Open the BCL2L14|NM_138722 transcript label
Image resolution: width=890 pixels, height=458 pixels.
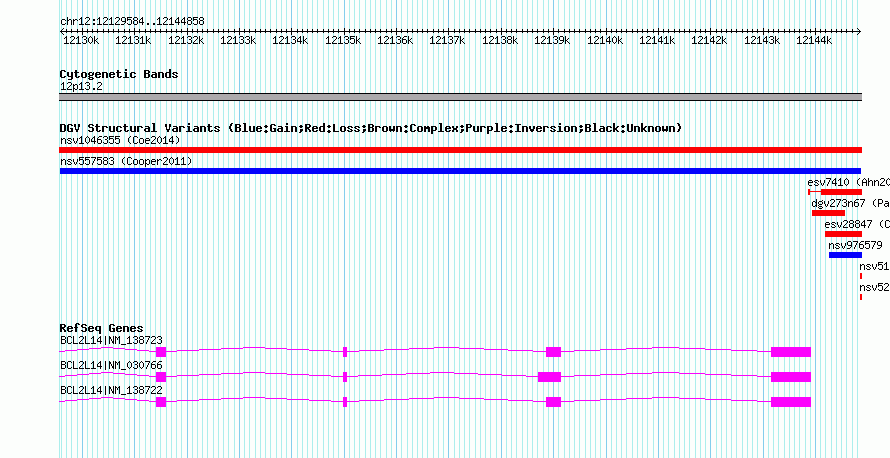(111, 390)
